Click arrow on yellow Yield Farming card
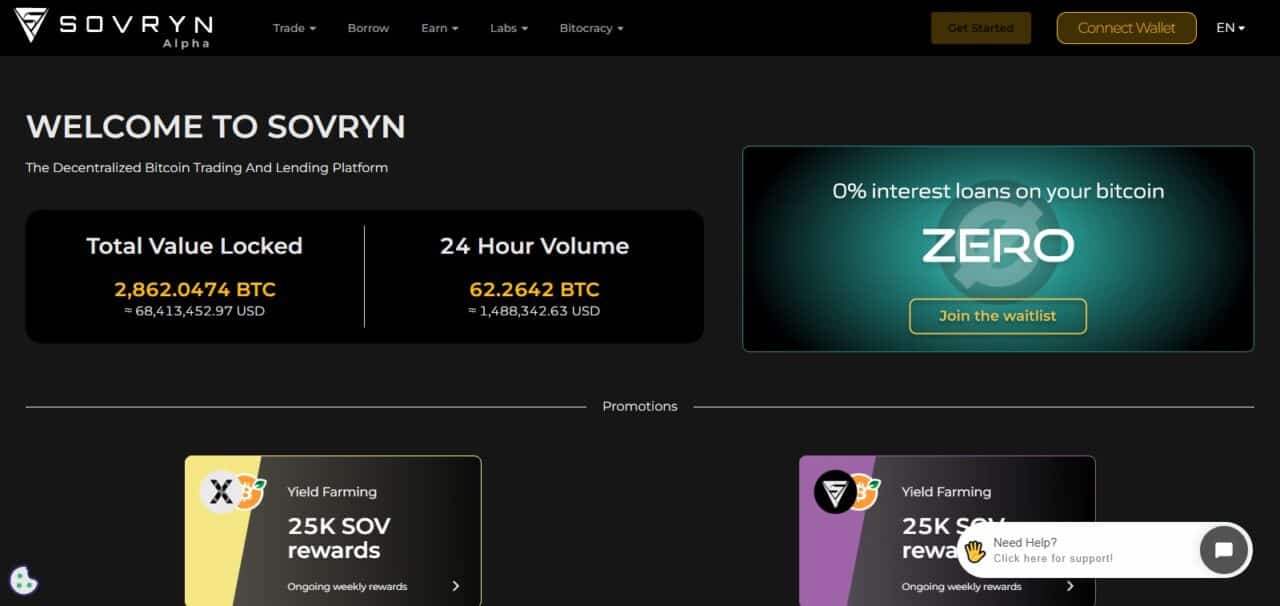 [x=456, y=586]
